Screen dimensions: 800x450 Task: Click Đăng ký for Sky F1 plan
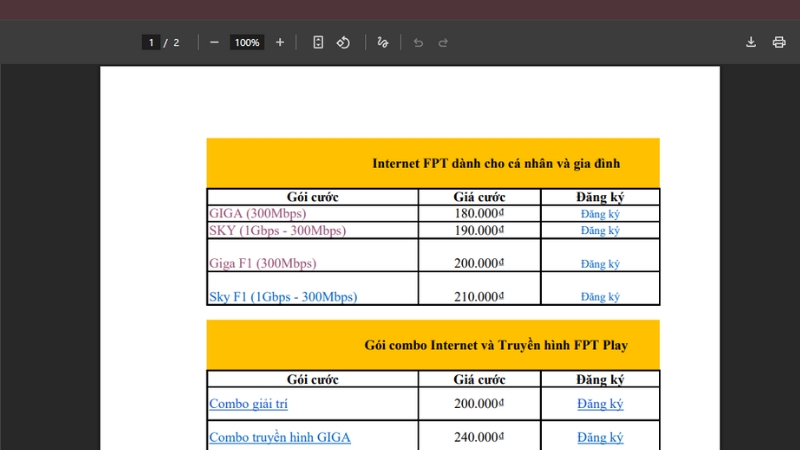click(600, 297)
